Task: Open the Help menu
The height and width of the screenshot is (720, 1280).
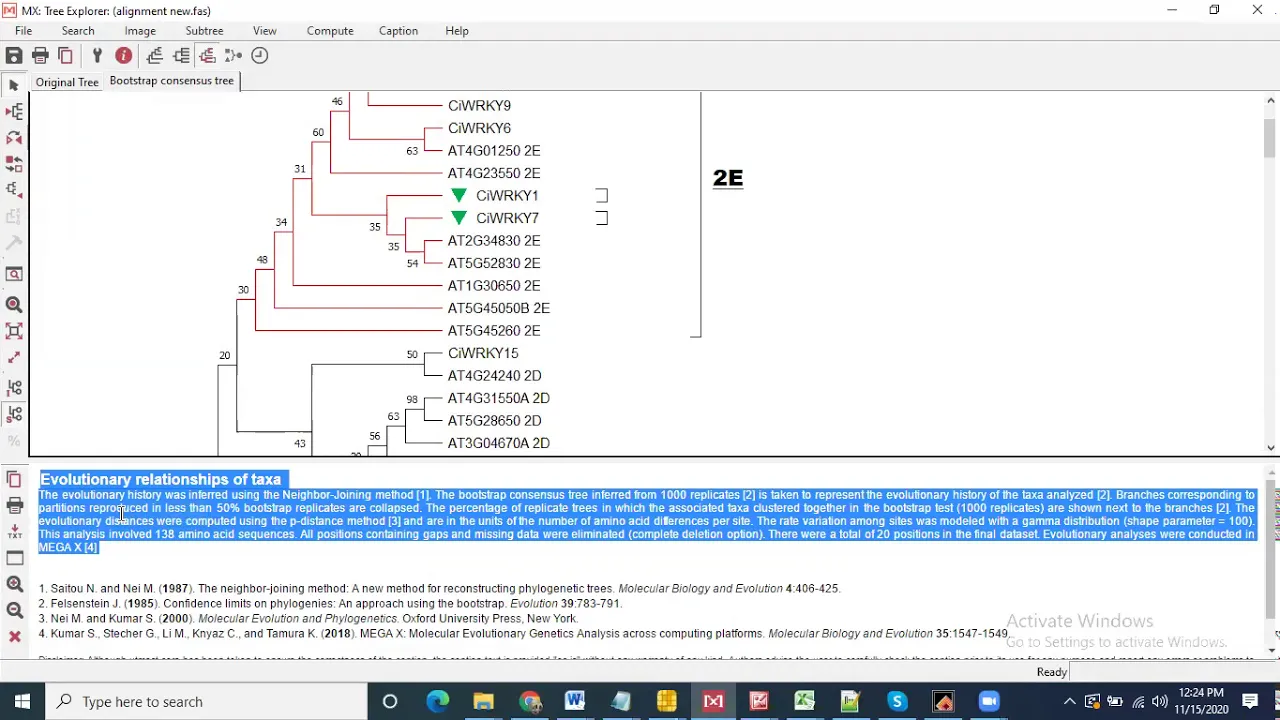Action: pos(457,31)
